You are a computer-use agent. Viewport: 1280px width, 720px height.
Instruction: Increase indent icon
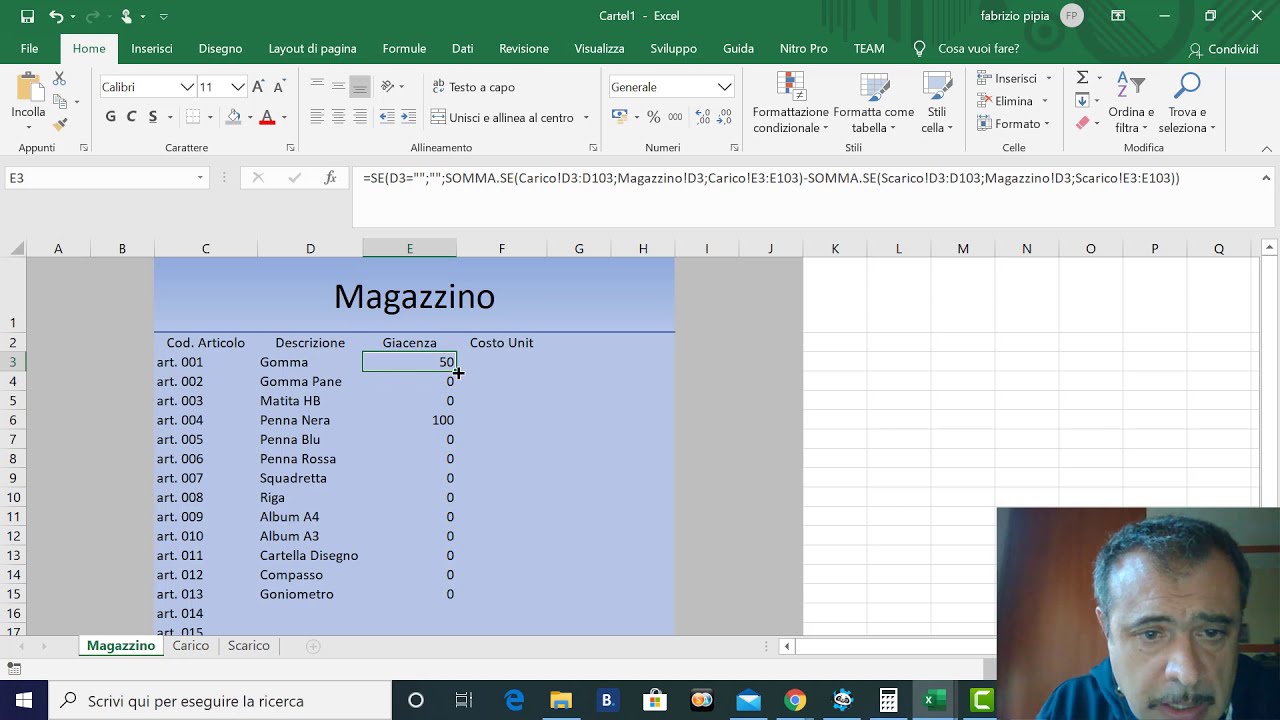408,117
